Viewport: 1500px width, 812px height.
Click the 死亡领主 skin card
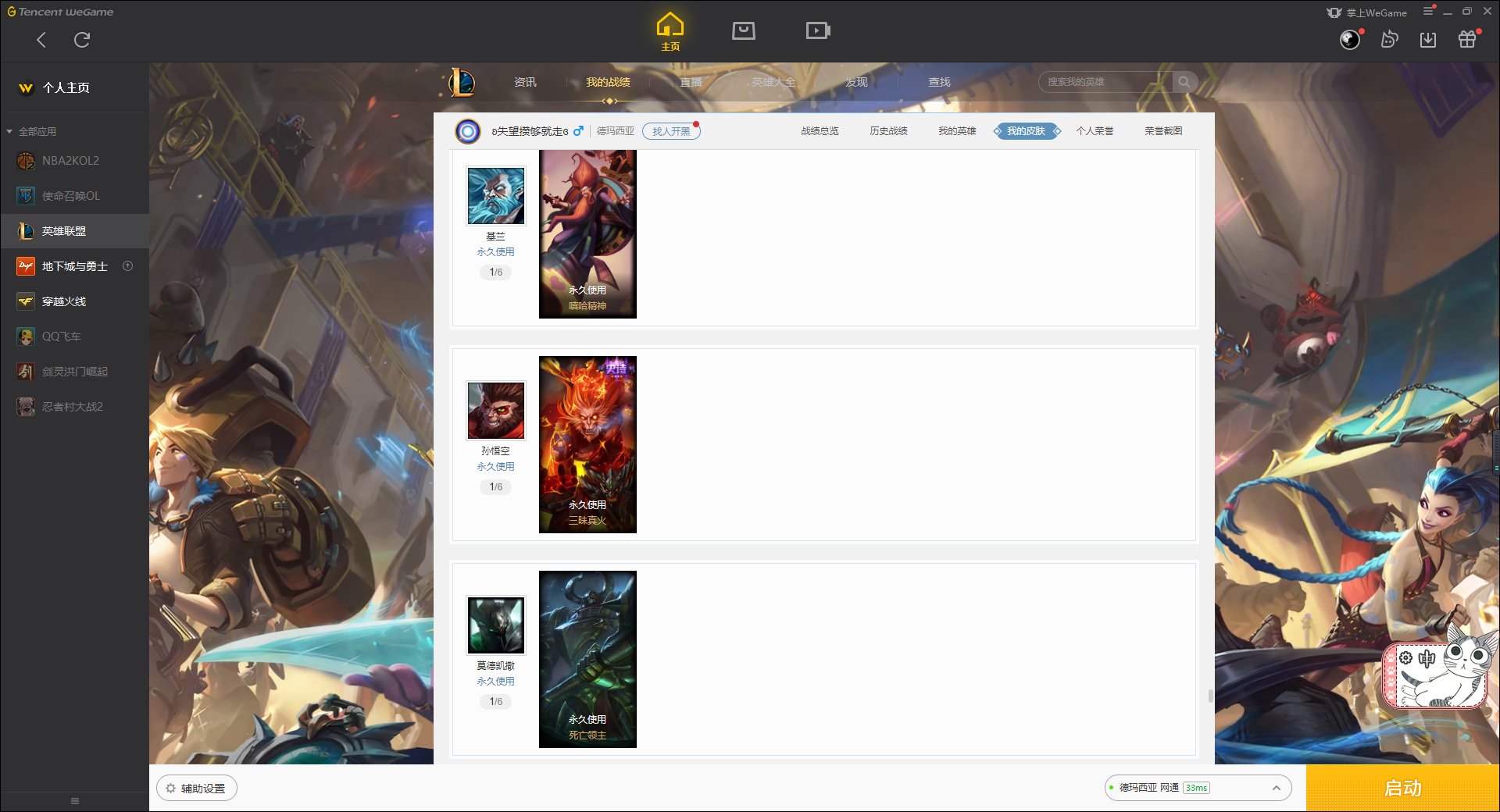coord(587,660)
